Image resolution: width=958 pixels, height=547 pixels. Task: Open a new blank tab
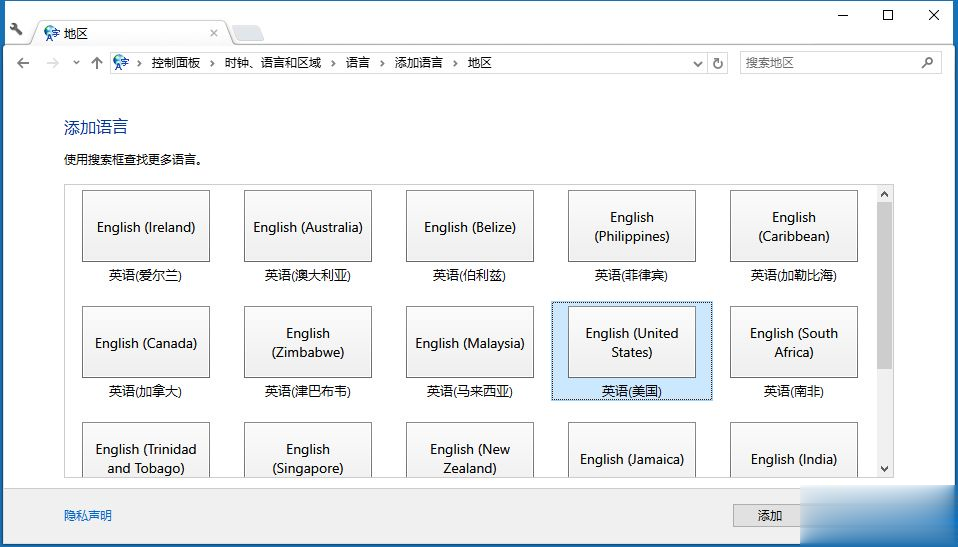(x=248, y=33)
